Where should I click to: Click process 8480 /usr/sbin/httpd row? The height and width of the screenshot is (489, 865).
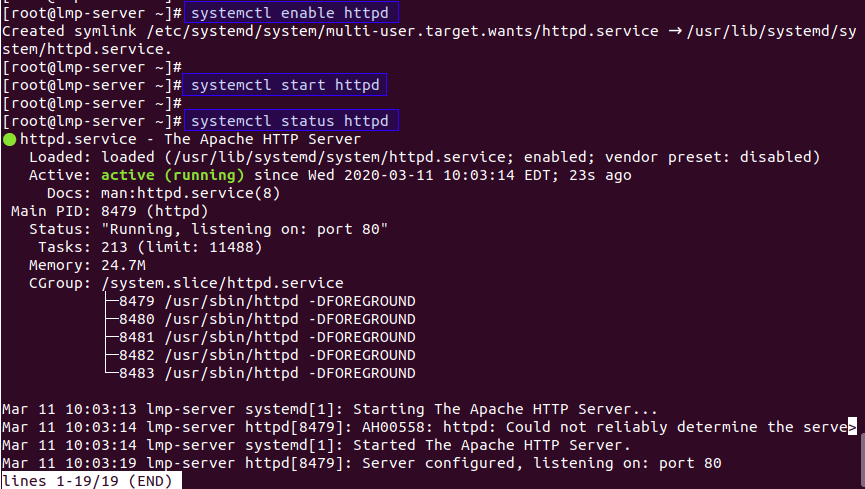(x=267, y=320)
